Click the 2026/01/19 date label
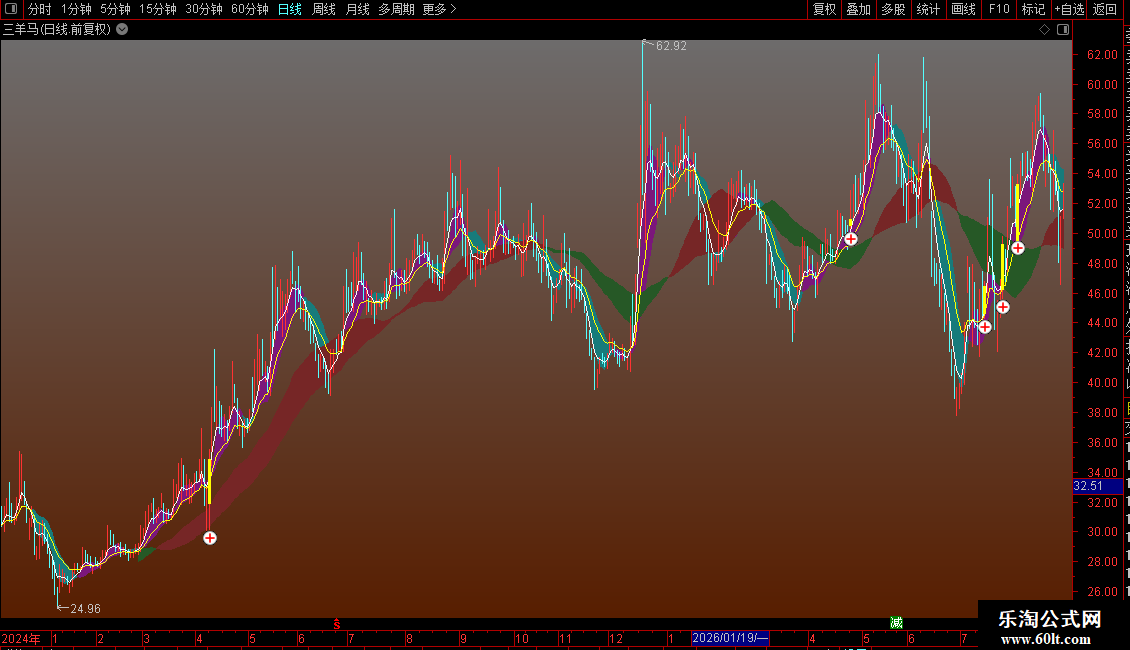 coord(730,638)
